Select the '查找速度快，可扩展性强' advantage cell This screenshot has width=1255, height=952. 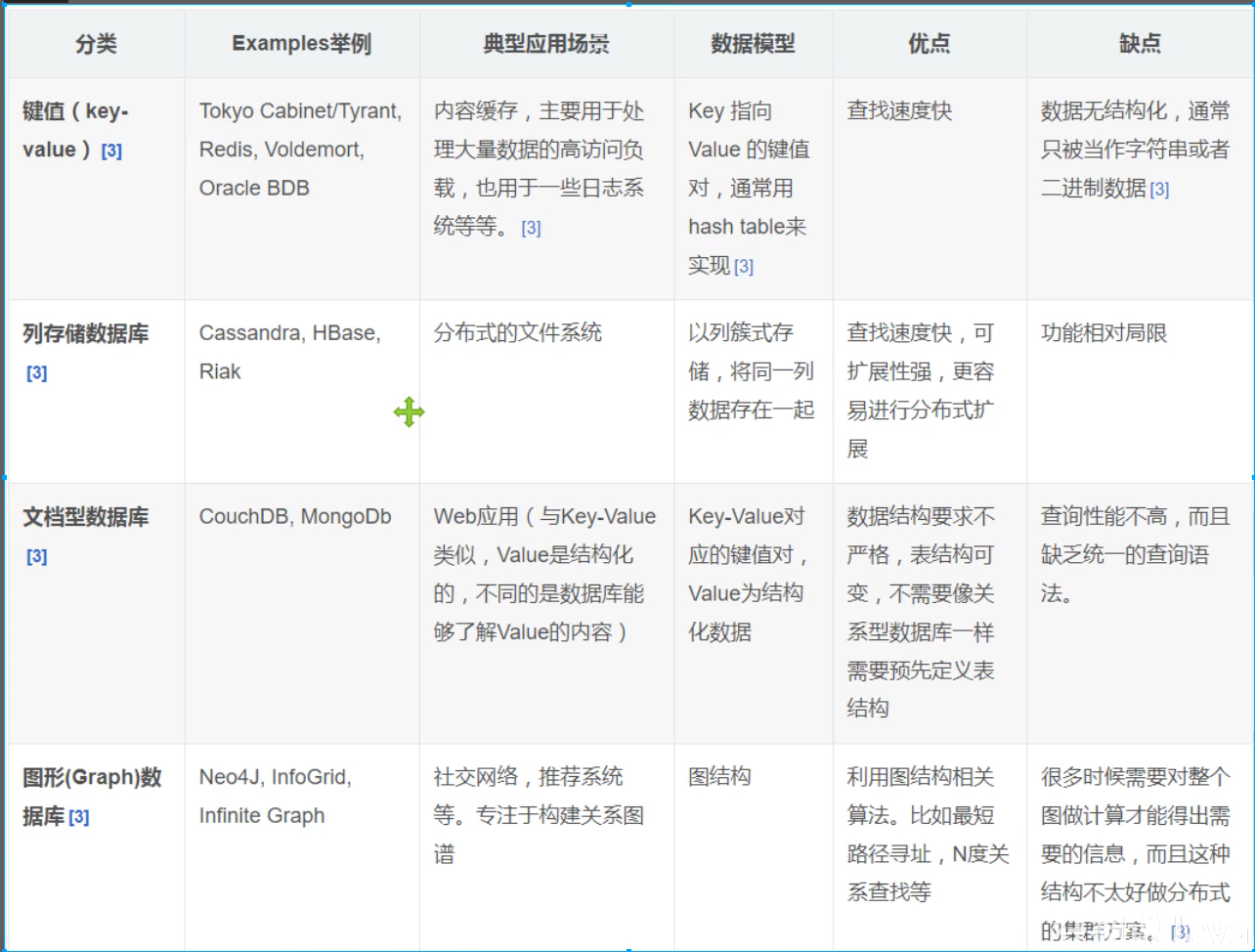(930, 391)
